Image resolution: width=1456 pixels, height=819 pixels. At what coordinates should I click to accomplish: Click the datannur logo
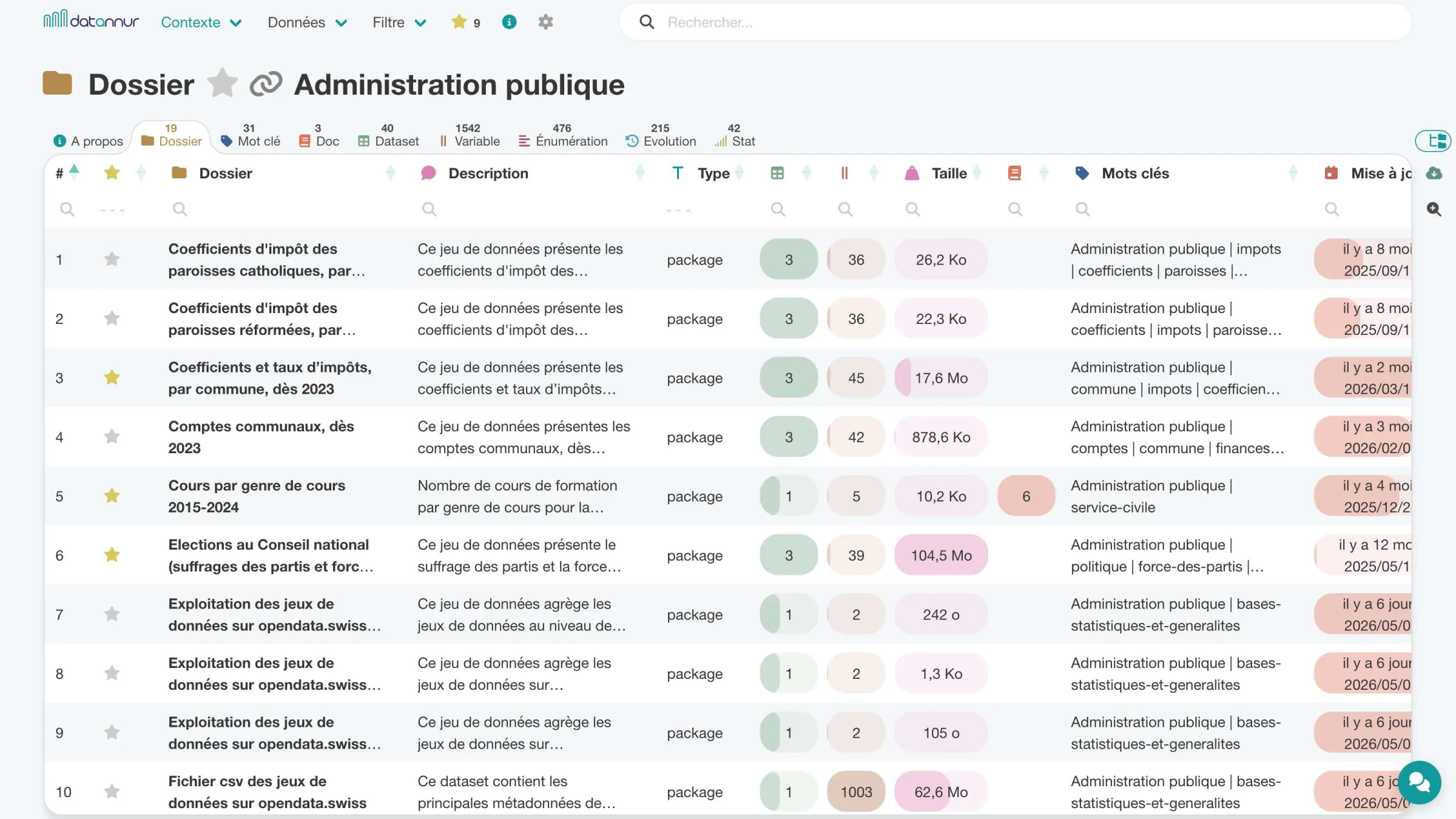tap(91, 21)
